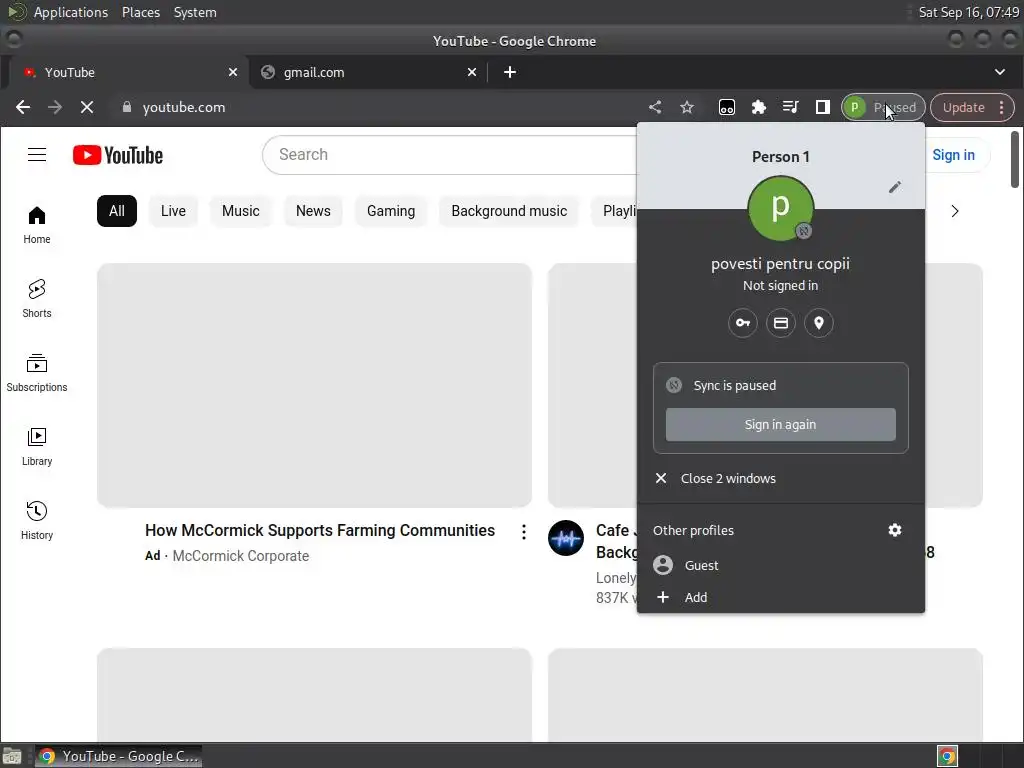Click the McCormick ad video thumbnail

click(x=314, y=385)
